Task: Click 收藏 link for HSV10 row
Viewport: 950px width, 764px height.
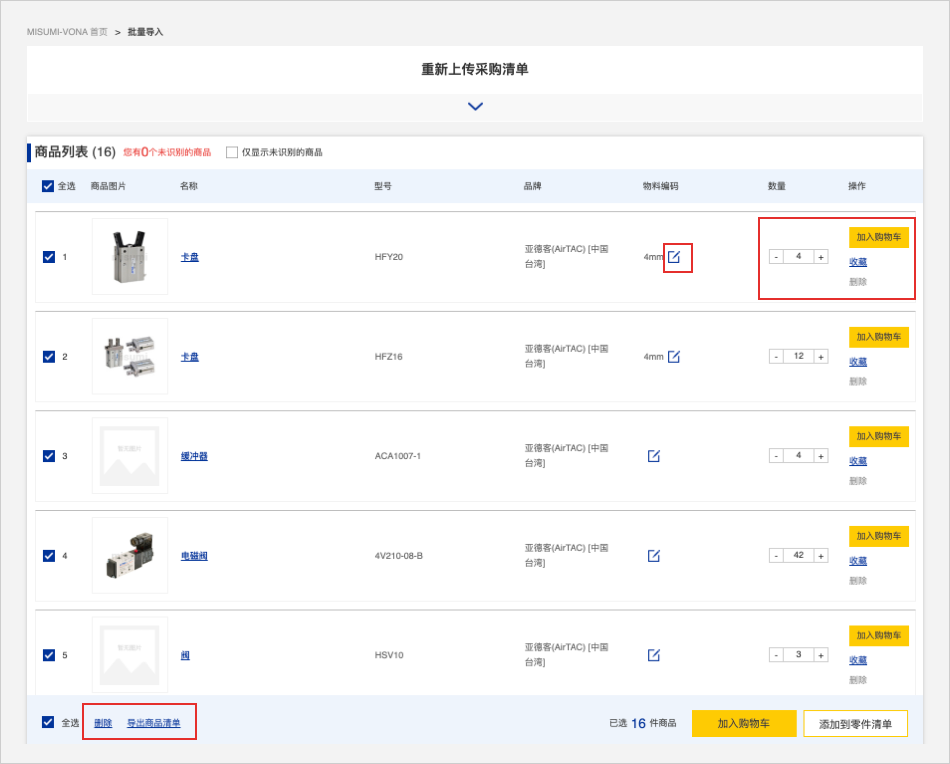Action: click(x=858, y=660)
